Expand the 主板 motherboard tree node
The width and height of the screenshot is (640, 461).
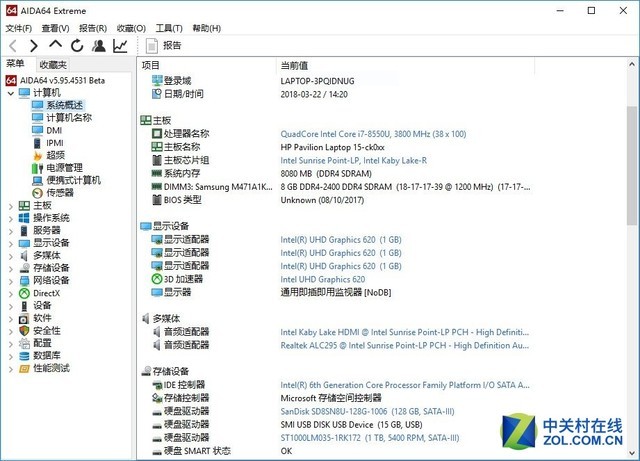[10, 206]
